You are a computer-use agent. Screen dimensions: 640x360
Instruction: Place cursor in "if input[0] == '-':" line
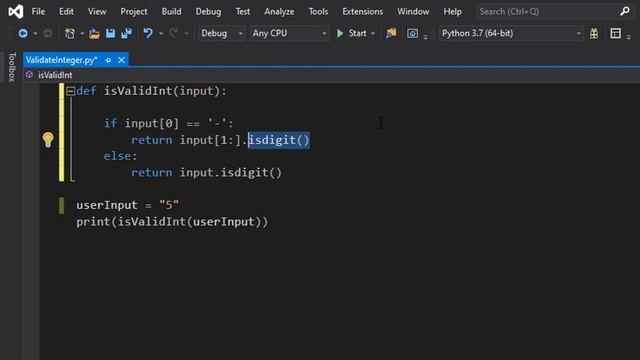click(x=168, y=123)
